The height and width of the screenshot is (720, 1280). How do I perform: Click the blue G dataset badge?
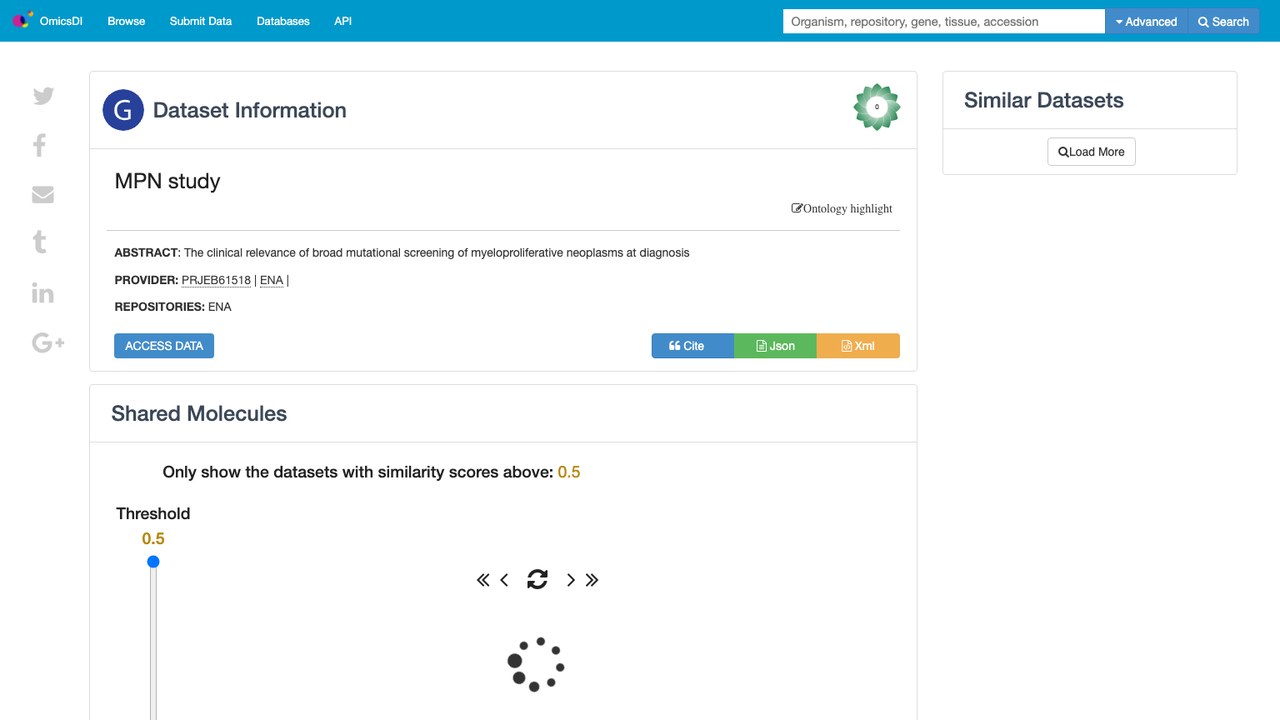[123, 110]
